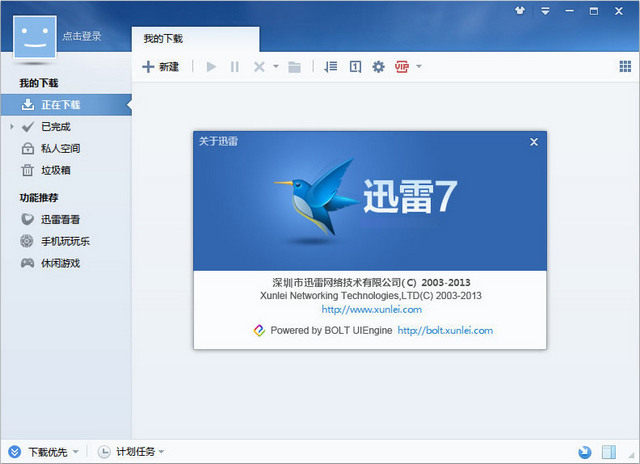Image resolution: width=640 pixels, height=464 pixels.
Task: Start the selected download with the play icon
Action: pyautogui.click(x=211, y=67)
